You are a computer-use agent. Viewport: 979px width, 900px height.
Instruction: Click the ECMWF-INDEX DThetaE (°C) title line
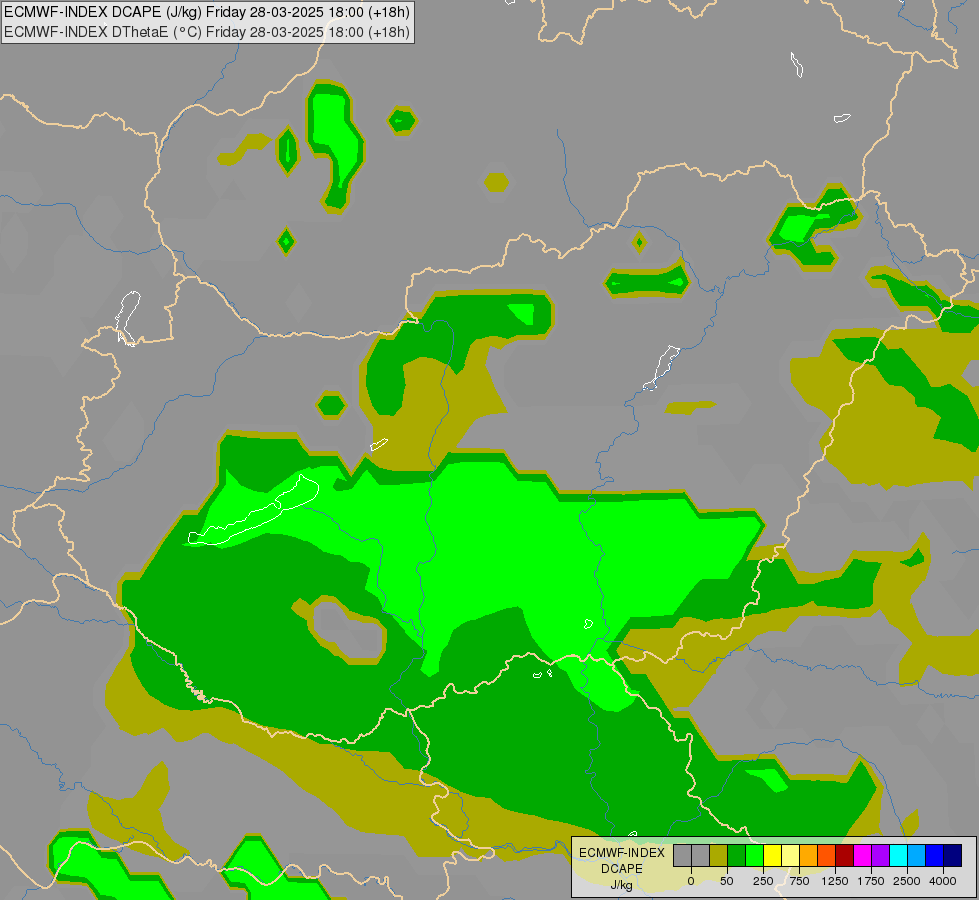point(207,31)
